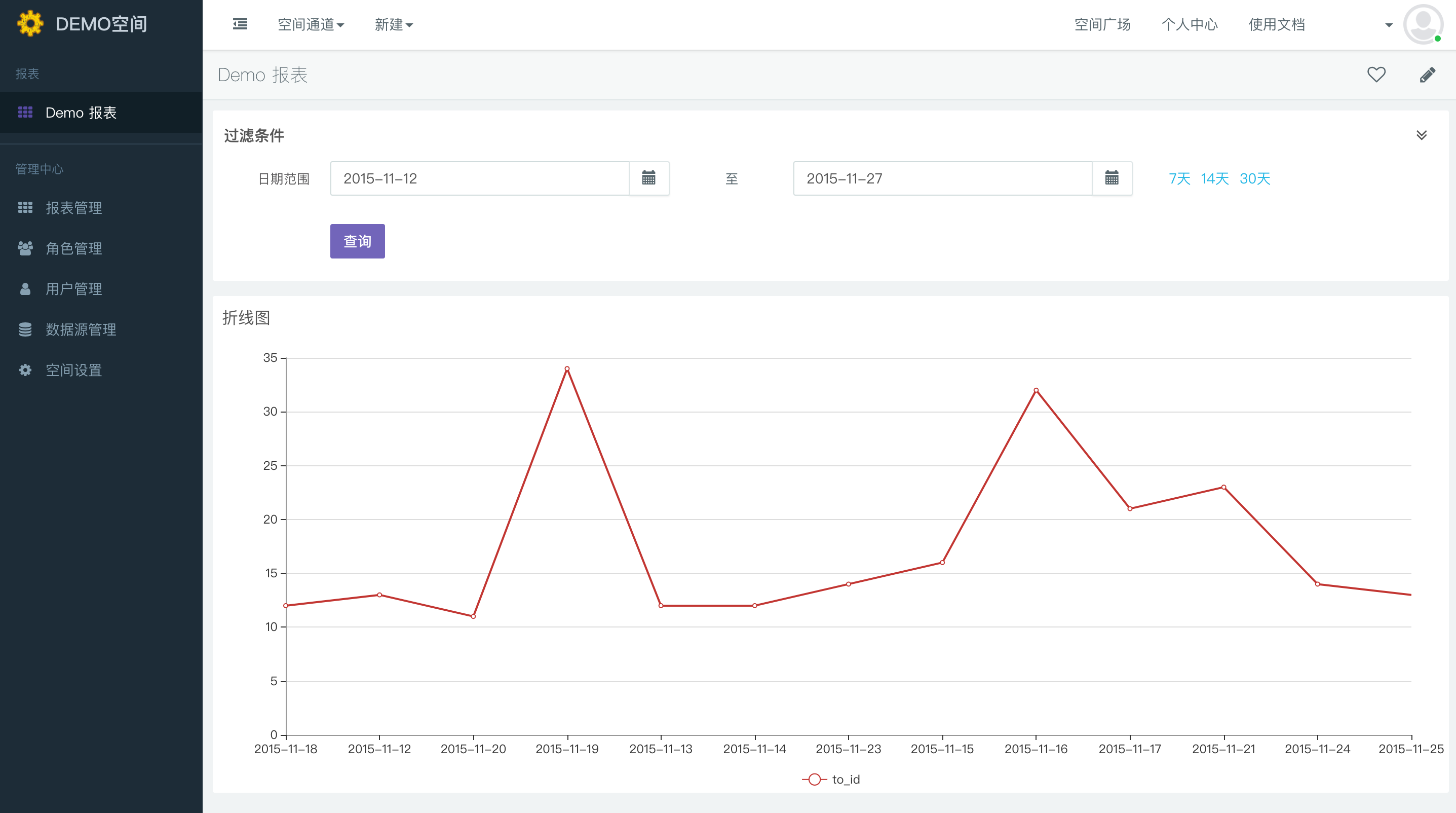This screenshot has height=813, width=1456.
Task: Click the chart data point at 2015-11-20
Action: (x=473, y=616)
